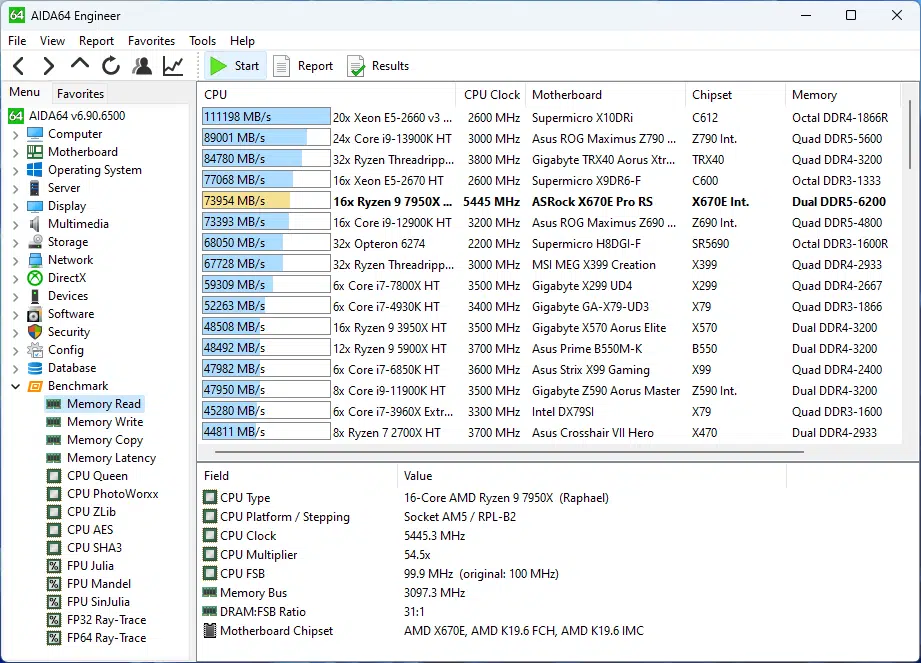Start the benchmark with the Start button
Screen dimensions: 921x663
click(x=235, y=66)
